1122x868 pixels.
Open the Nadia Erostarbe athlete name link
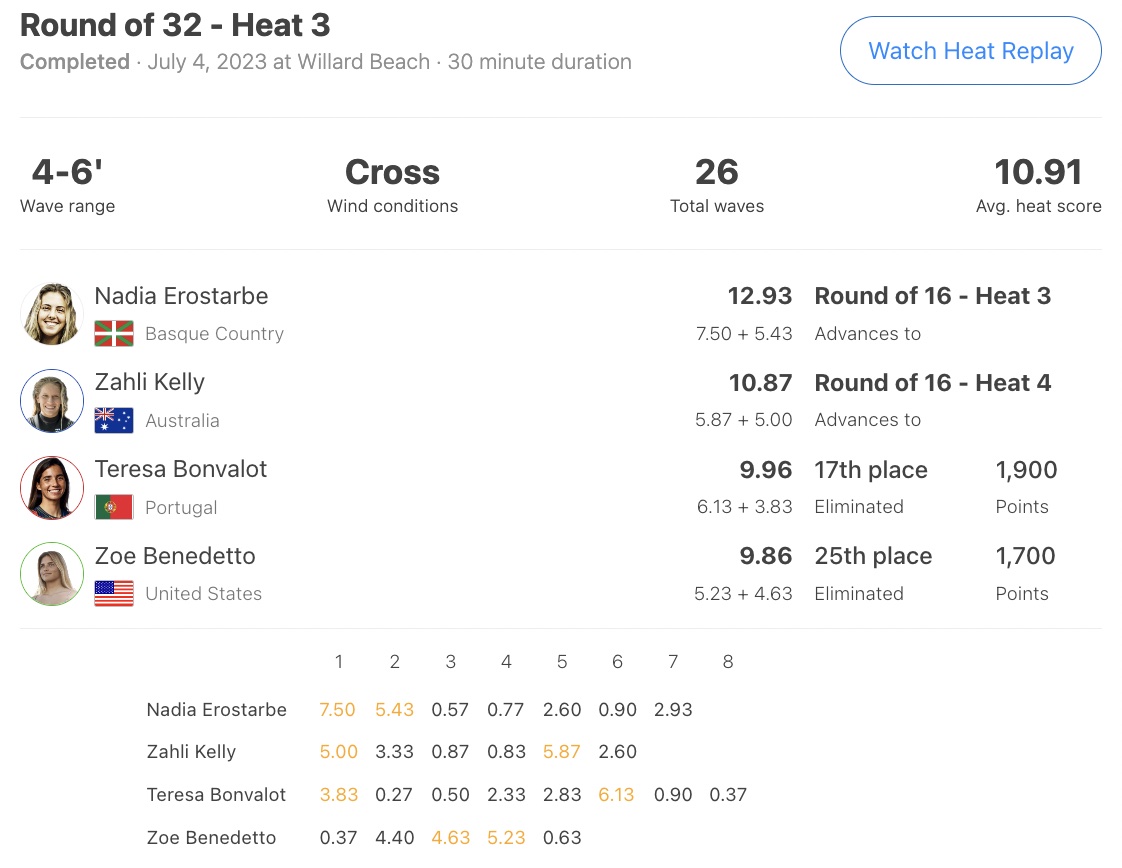[x=181, y=296]
